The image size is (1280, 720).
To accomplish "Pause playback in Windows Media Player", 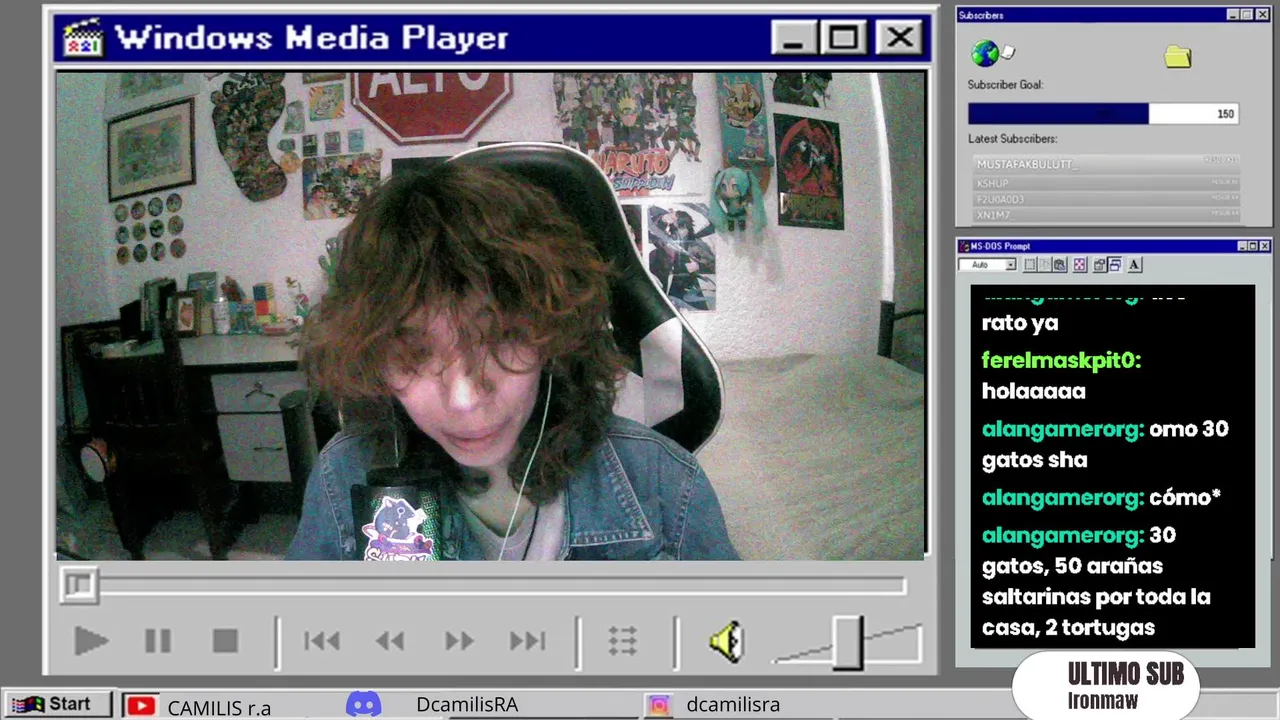I will tap(158, 641).
